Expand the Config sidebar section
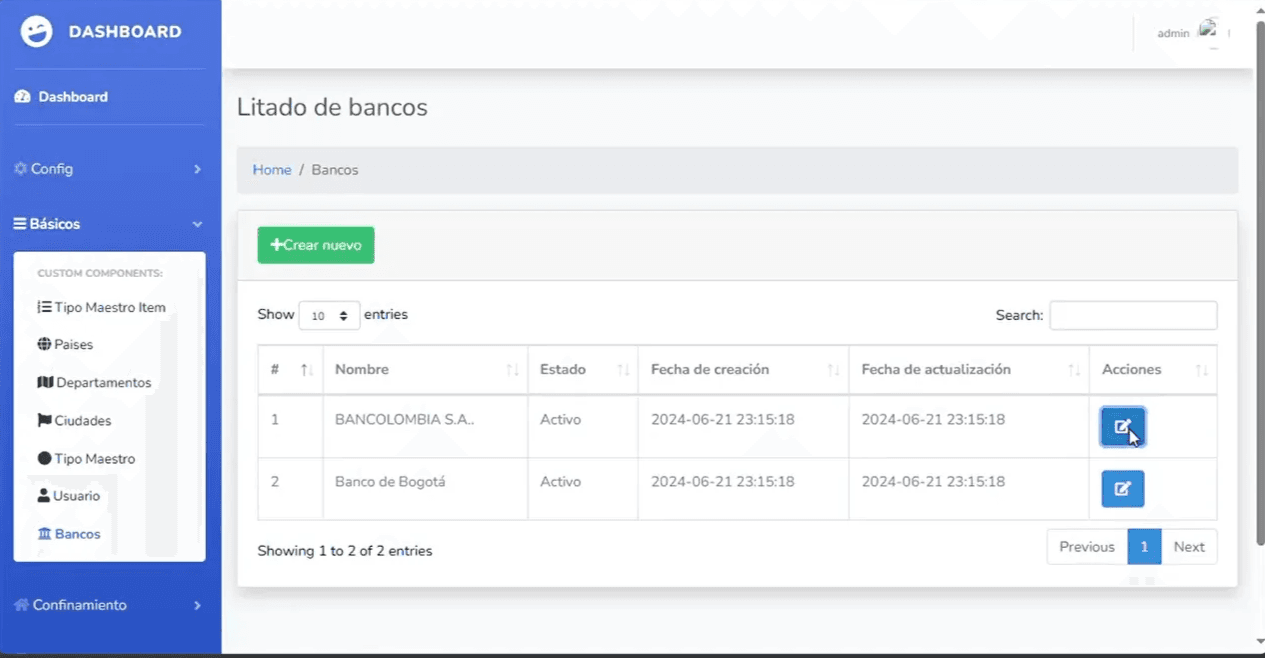 (108, 169)
